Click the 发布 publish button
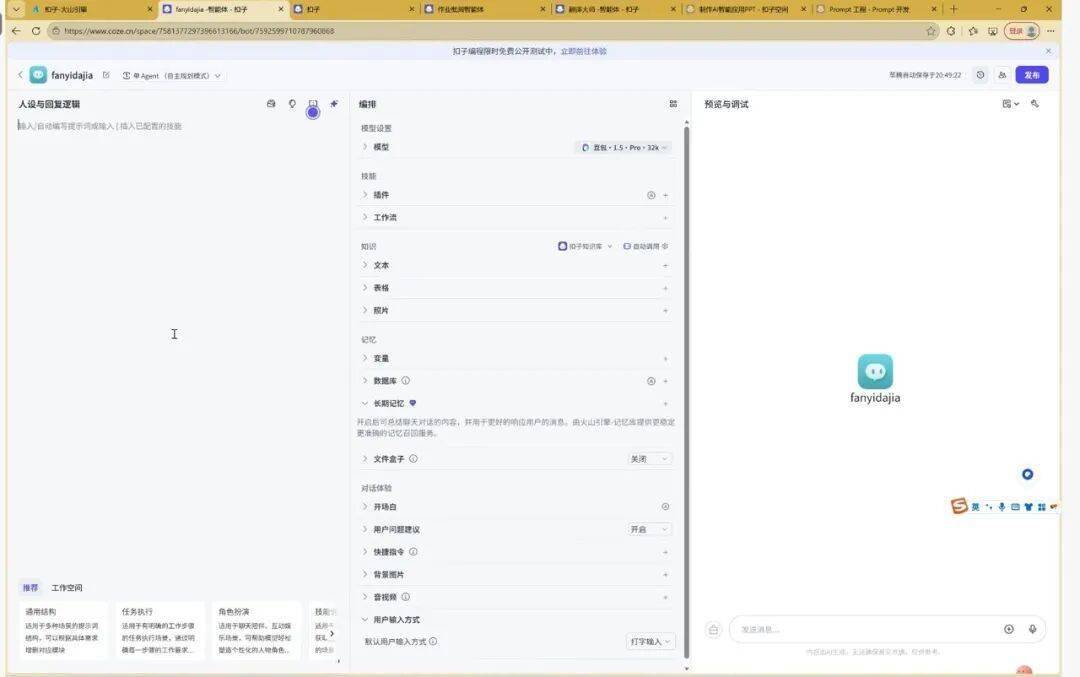Viewport: 1080px width, 677px height. point(1032,75)
